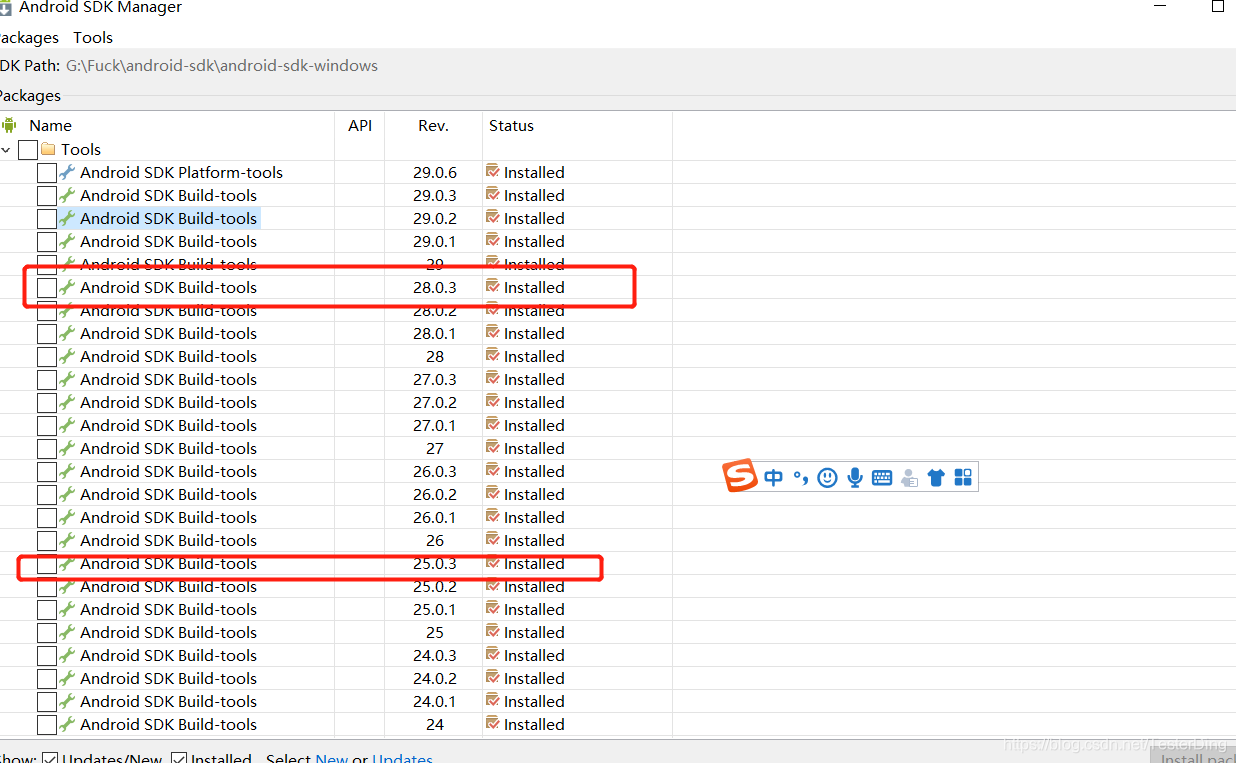Screen dimensions: 1236x763
Task: Click the wrench icon of Build-tools 28.0.3
Action: pyautogui.click(x=67, y=287)
